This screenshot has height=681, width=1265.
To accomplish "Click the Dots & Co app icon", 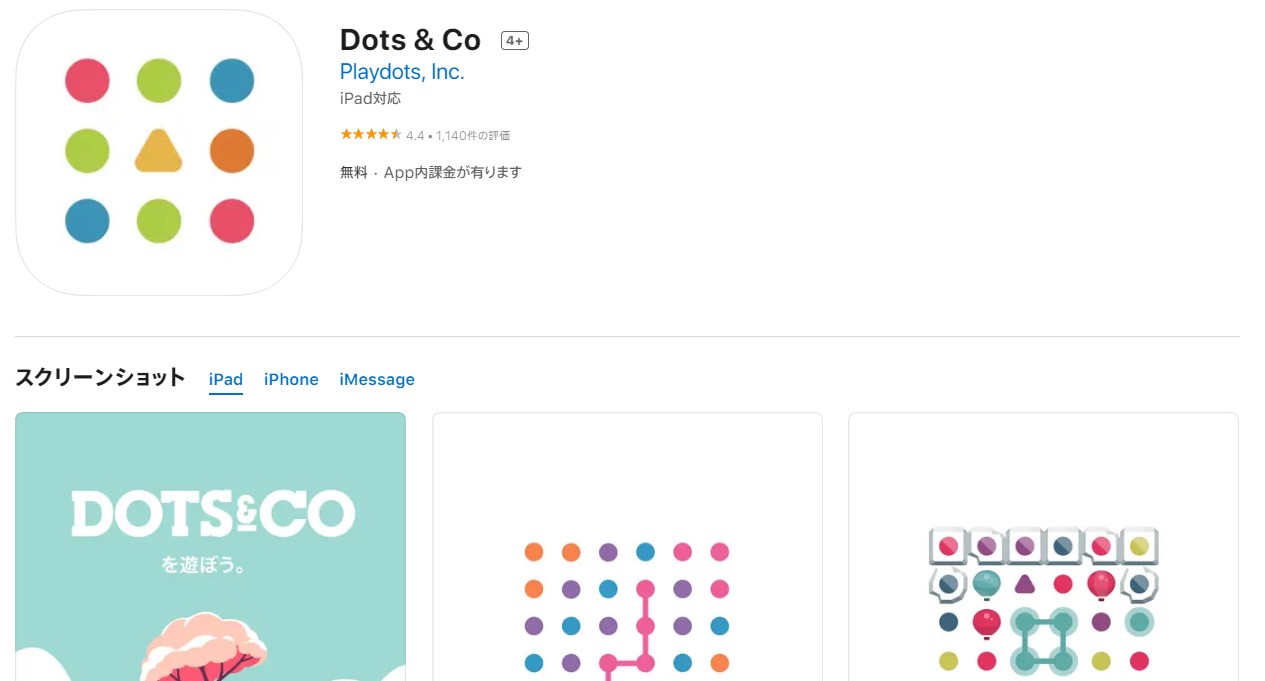I will [159, 152].
